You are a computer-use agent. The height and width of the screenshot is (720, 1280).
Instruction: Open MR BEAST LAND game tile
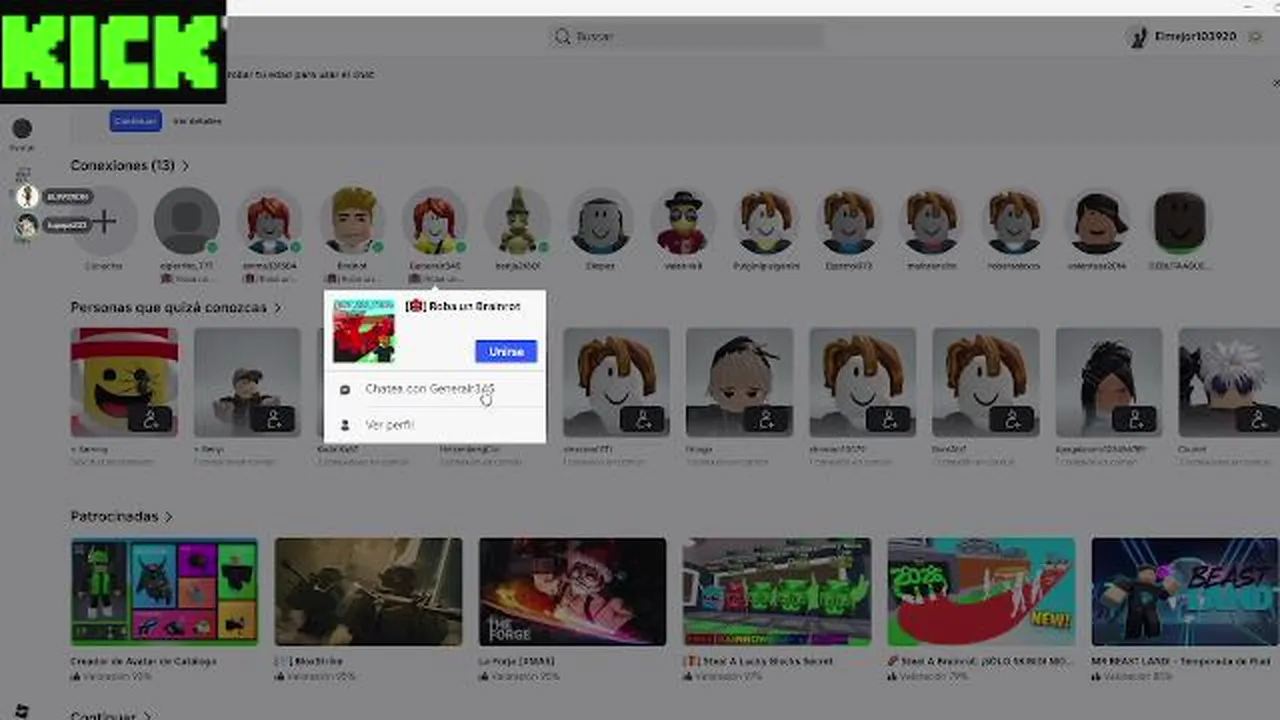click(x=1185, y=592)
